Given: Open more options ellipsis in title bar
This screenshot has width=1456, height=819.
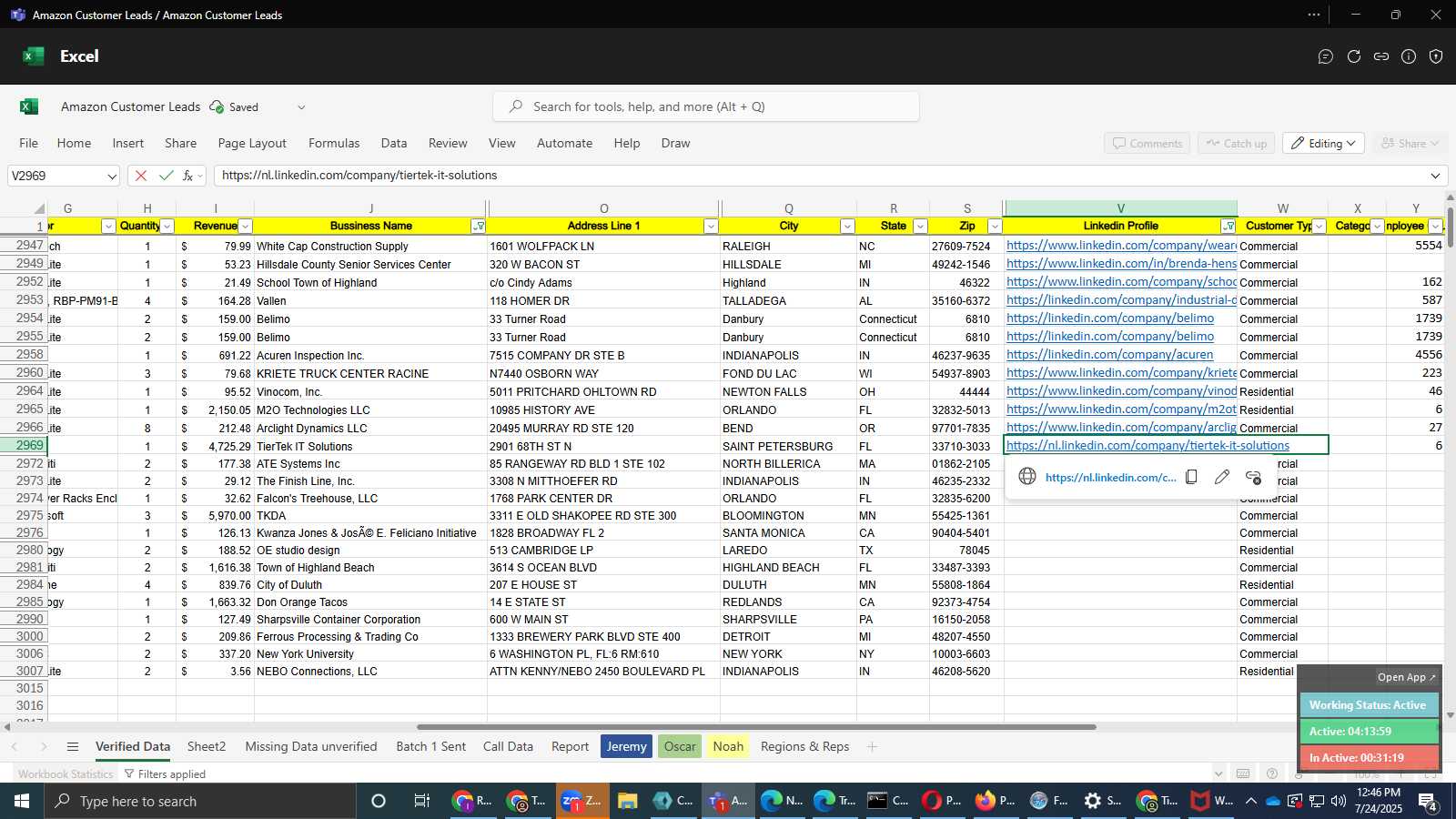Looking at the screenshot, I should pos(1314,15).
